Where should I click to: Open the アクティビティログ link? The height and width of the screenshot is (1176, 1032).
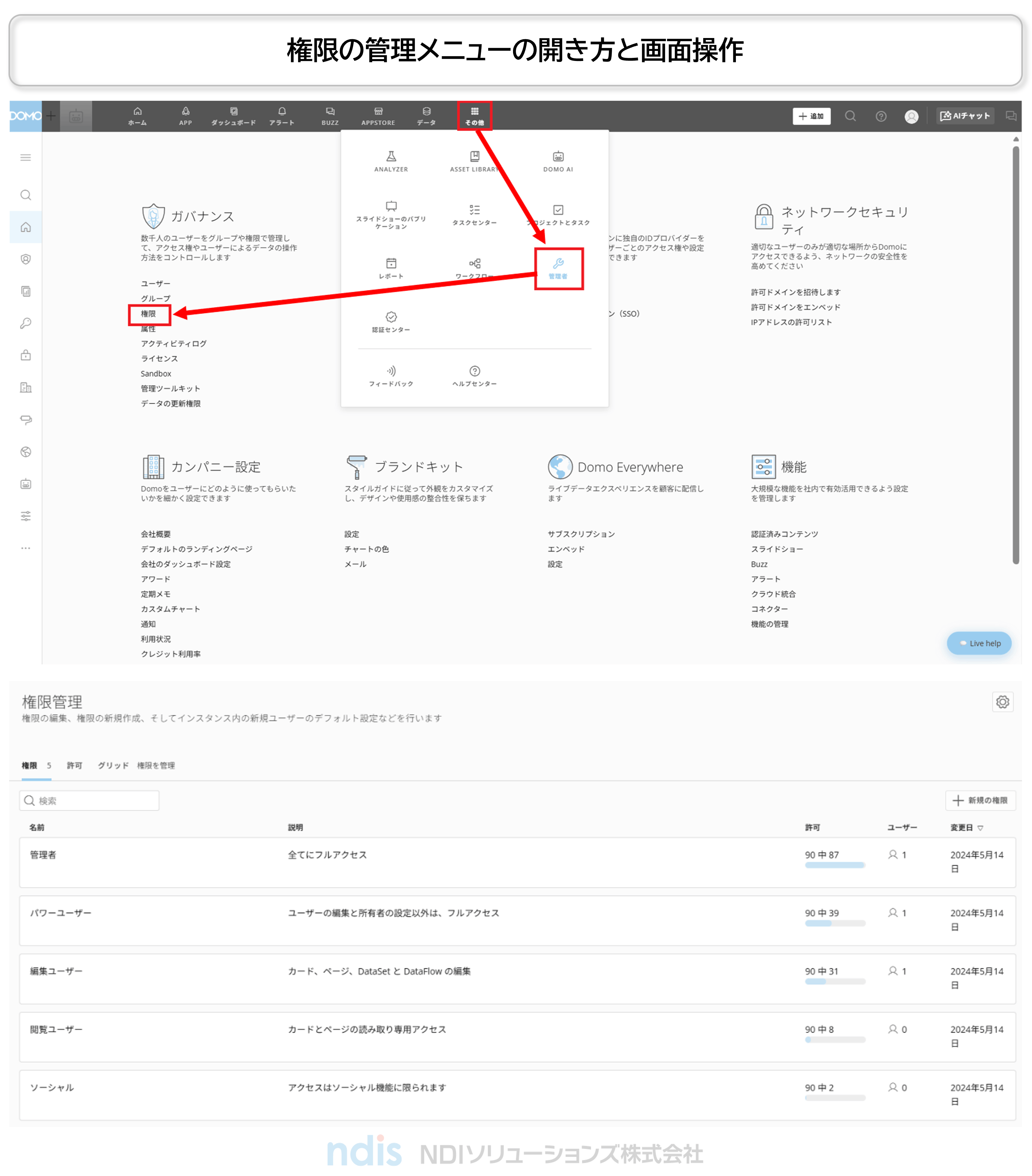coord(173,343)
